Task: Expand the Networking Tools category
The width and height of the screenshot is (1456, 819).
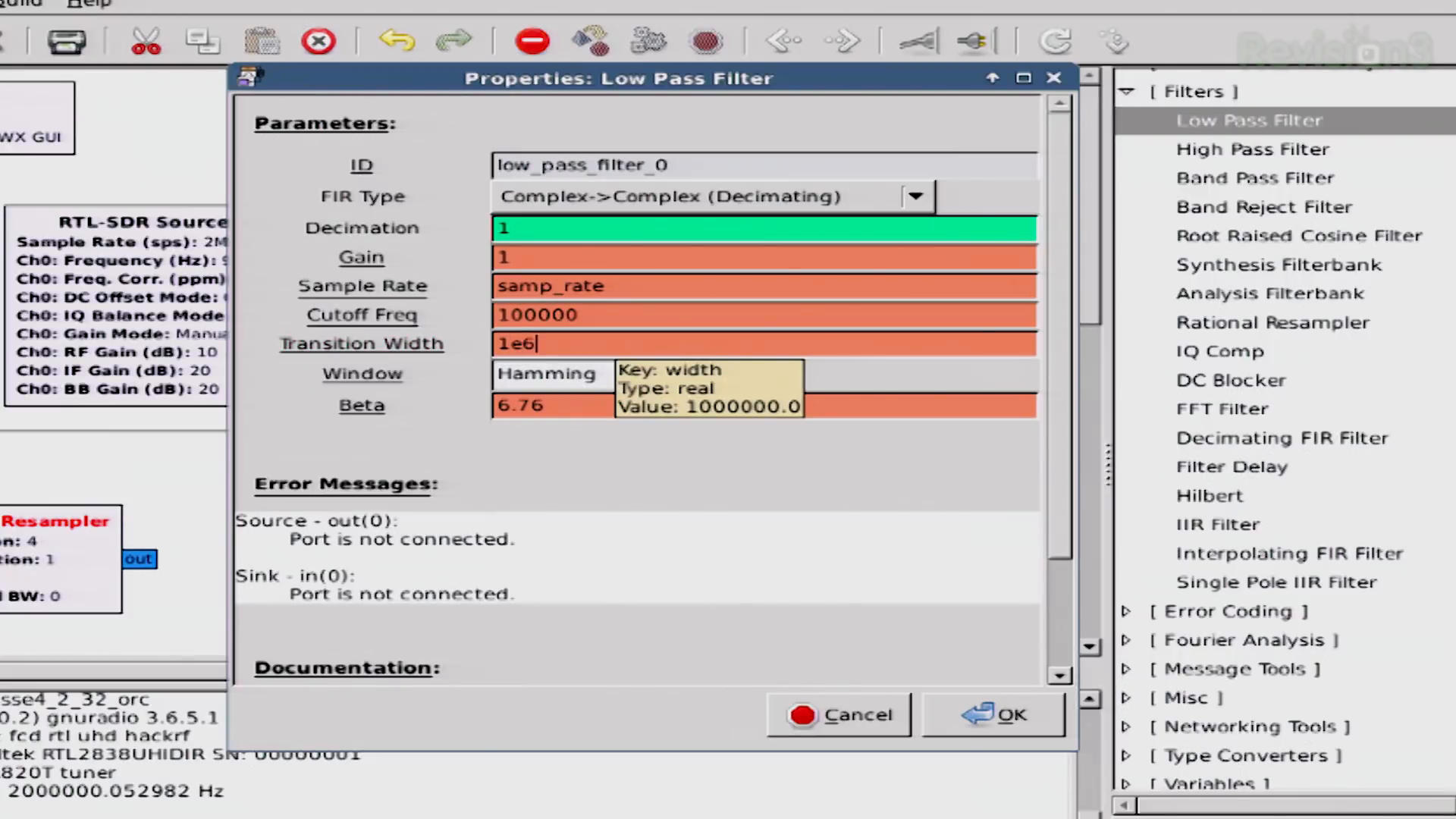Action: (x=1127, y=726)
